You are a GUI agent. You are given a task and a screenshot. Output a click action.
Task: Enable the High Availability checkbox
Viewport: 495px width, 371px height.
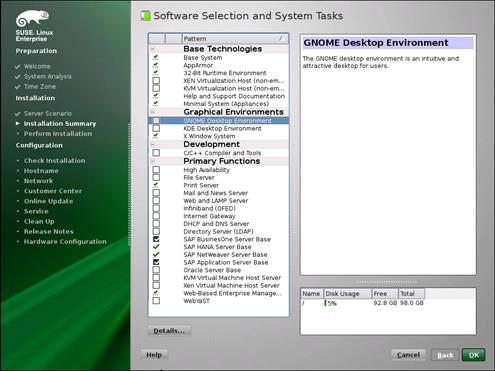pos(156,170)
